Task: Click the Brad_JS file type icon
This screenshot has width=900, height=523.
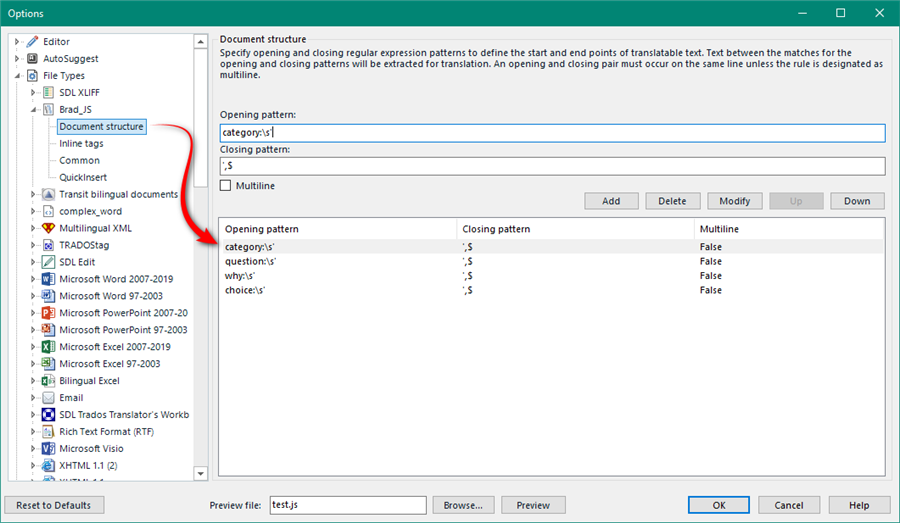Action: (x=49, y=109)
